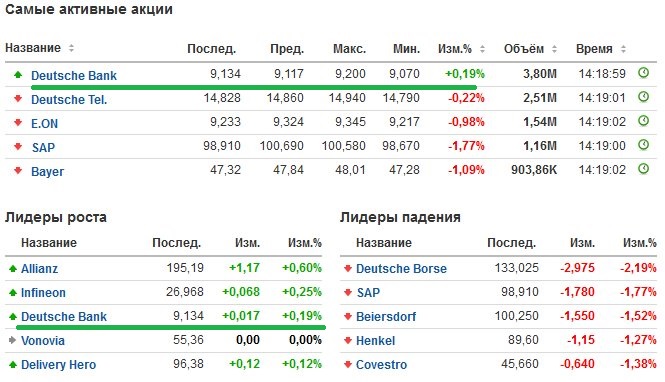Screen dimensions: 665x382
Task: Sort by Изм.% column arrows in active stocks
Action: pyautogui.click(x=482, y=49)
